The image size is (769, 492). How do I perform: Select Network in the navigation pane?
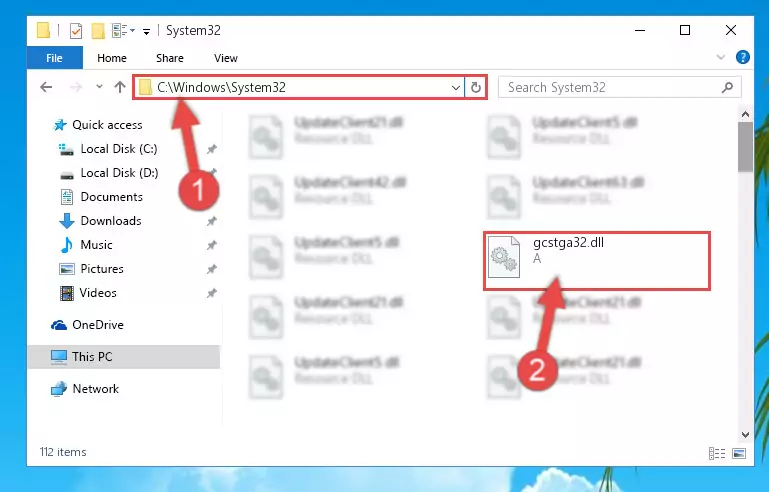point(95,388)
